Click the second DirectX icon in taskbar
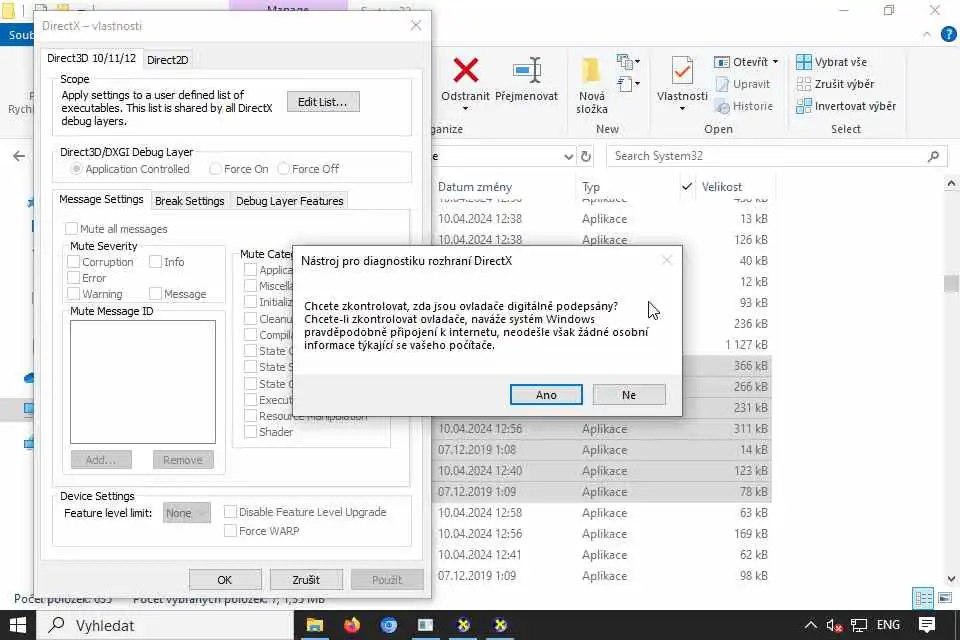 point(500,625)
